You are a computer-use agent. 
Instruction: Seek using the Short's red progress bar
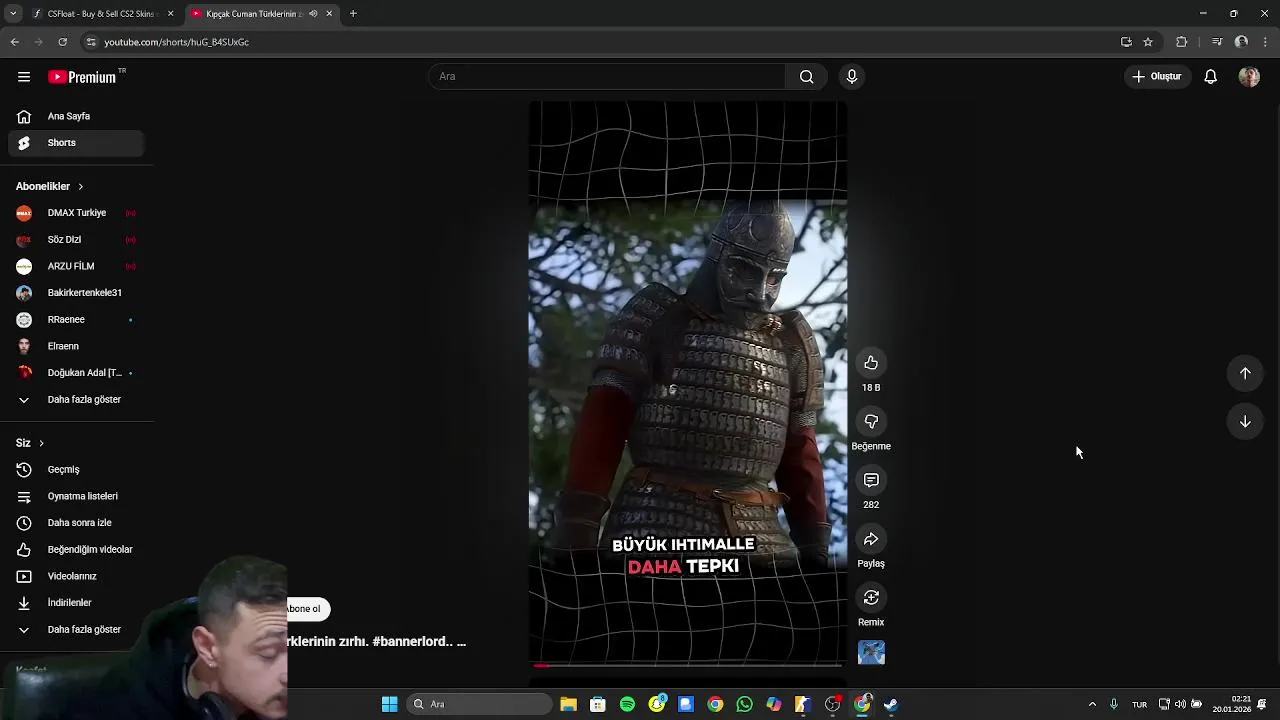point(687,665)
